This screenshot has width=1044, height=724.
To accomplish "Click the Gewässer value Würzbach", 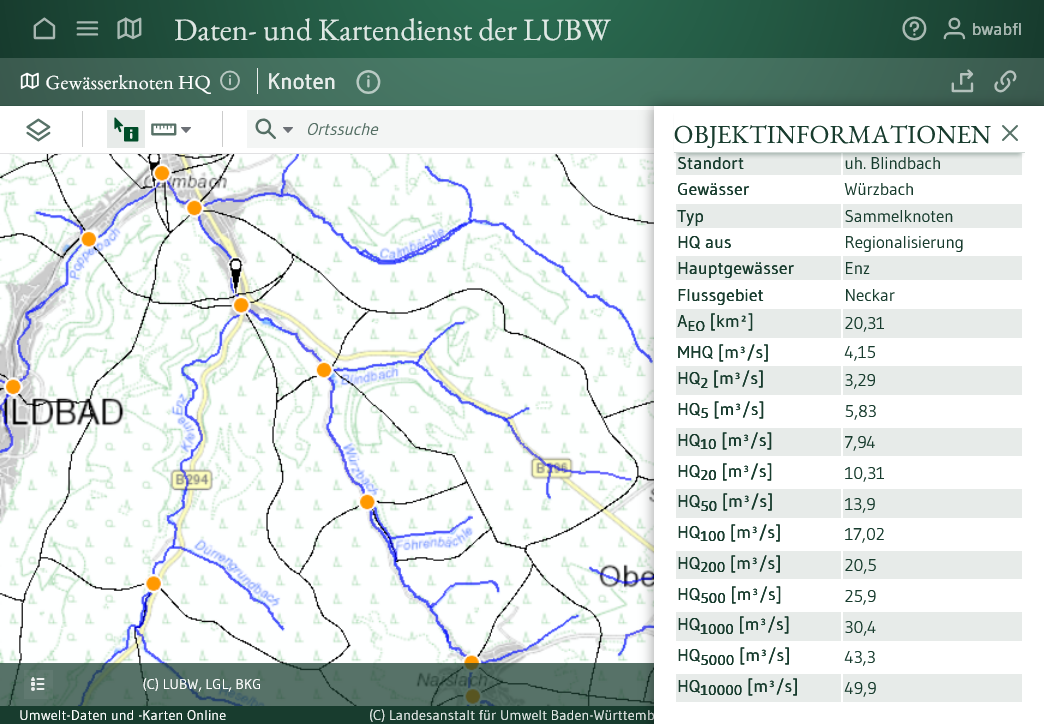I will pos(879,189).
